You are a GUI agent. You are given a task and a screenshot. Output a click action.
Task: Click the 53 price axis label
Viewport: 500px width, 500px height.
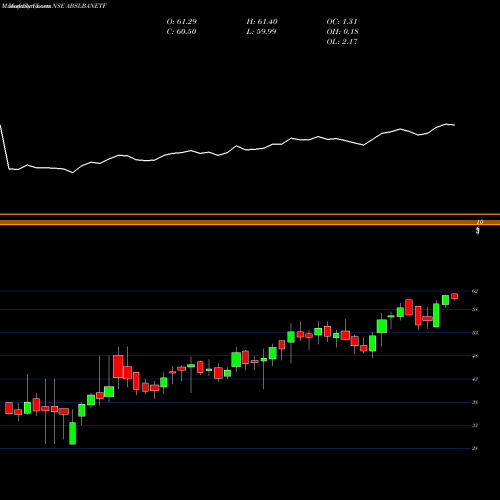(475, 333)
